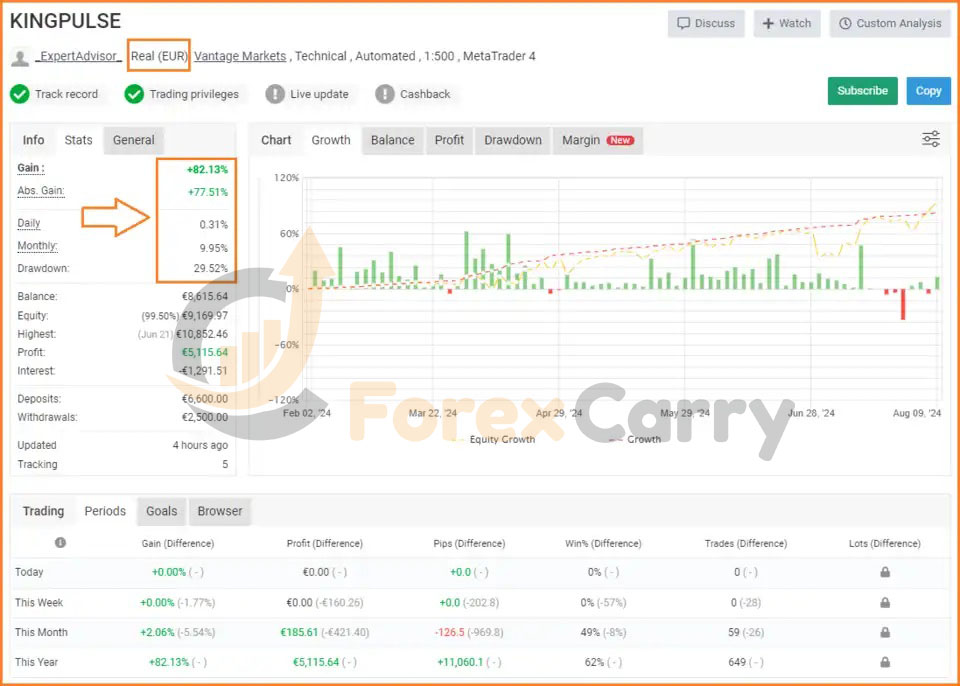The width and height of the screenshot is (960, 686).
Task: Click the Interest value -€1,291.51
Action: tap(203, 371)
